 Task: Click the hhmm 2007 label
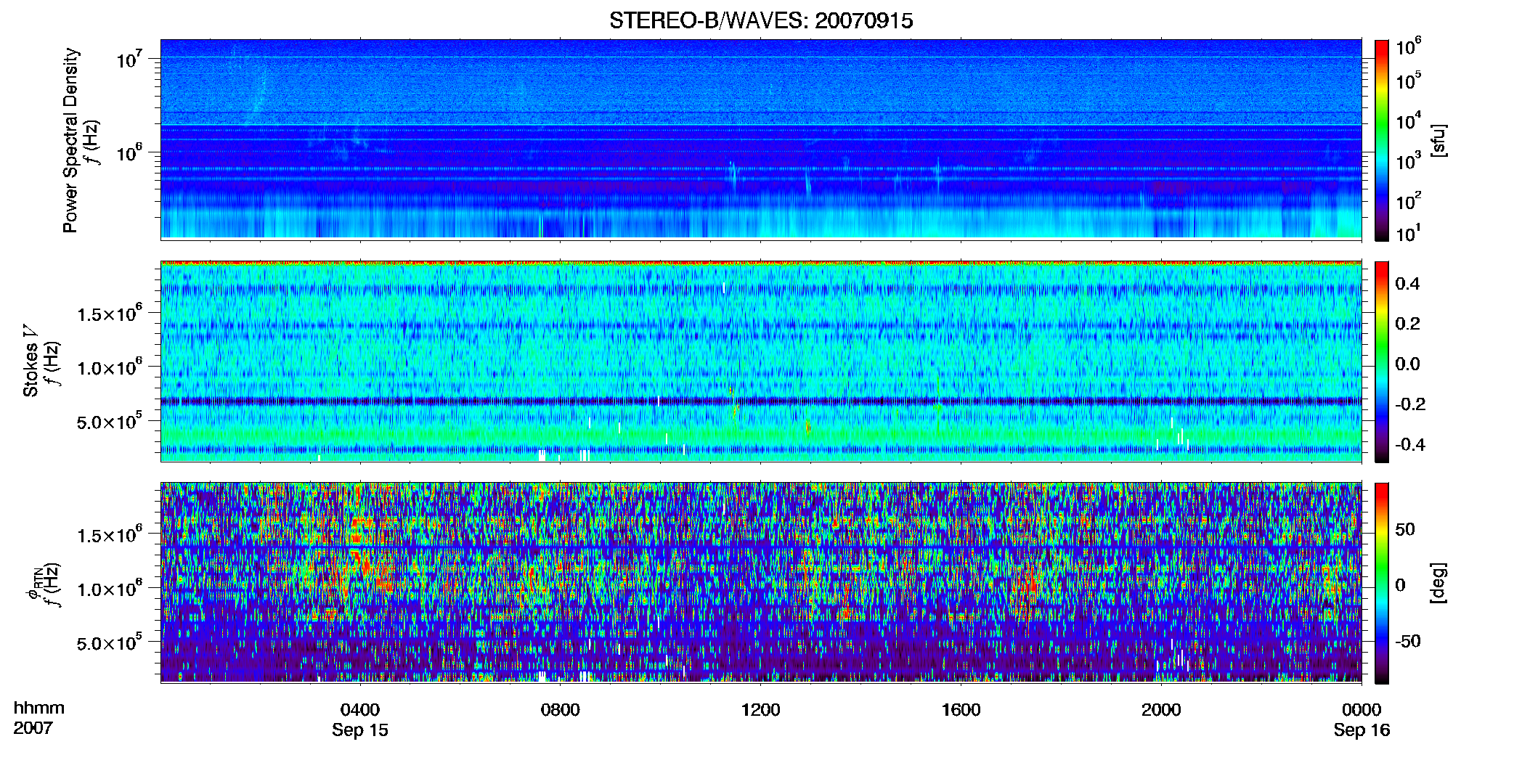38,718
